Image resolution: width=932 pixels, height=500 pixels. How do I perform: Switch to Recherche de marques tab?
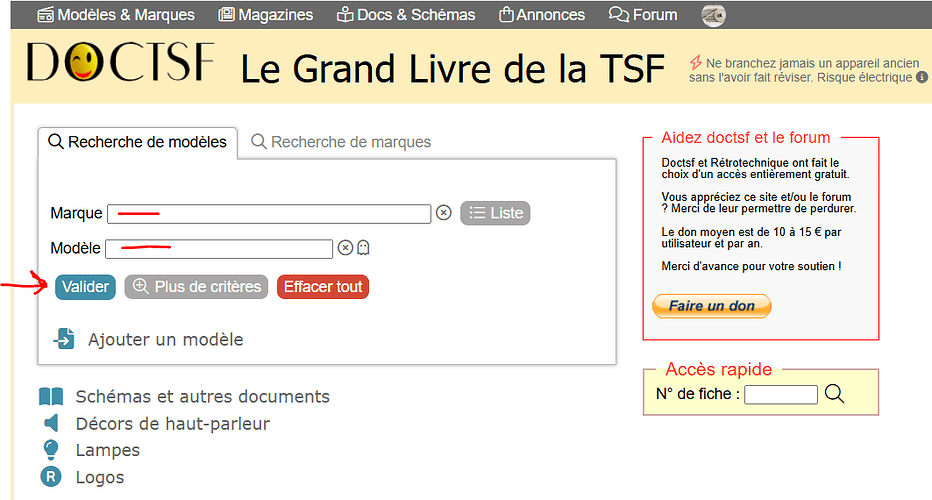[x=341, y=142]
